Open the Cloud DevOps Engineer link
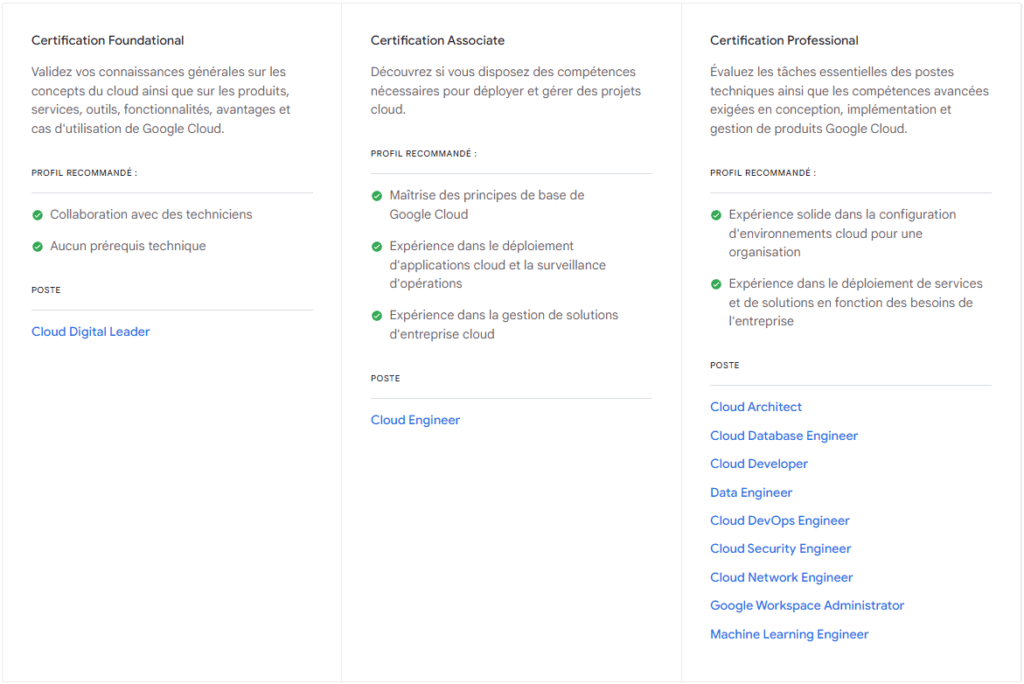 click(x=779, y=520)
